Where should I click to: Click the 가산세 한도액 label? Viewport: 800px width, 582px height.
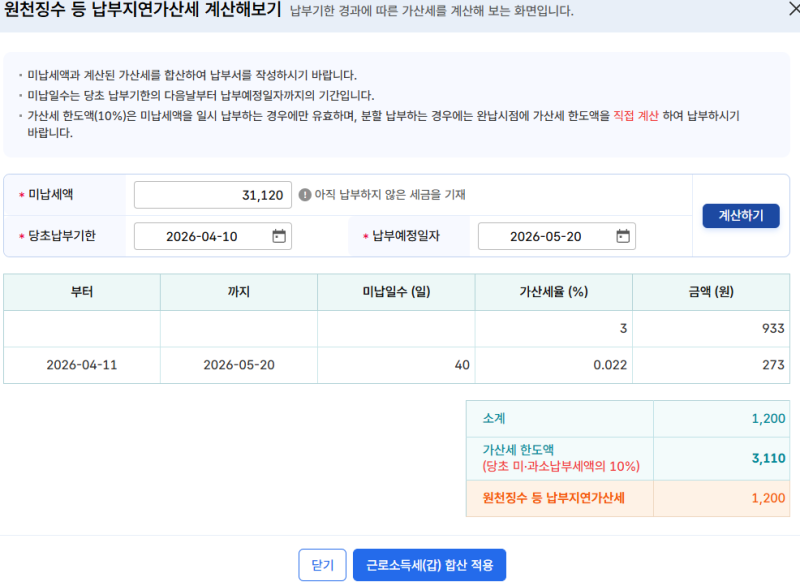(518, 450)
